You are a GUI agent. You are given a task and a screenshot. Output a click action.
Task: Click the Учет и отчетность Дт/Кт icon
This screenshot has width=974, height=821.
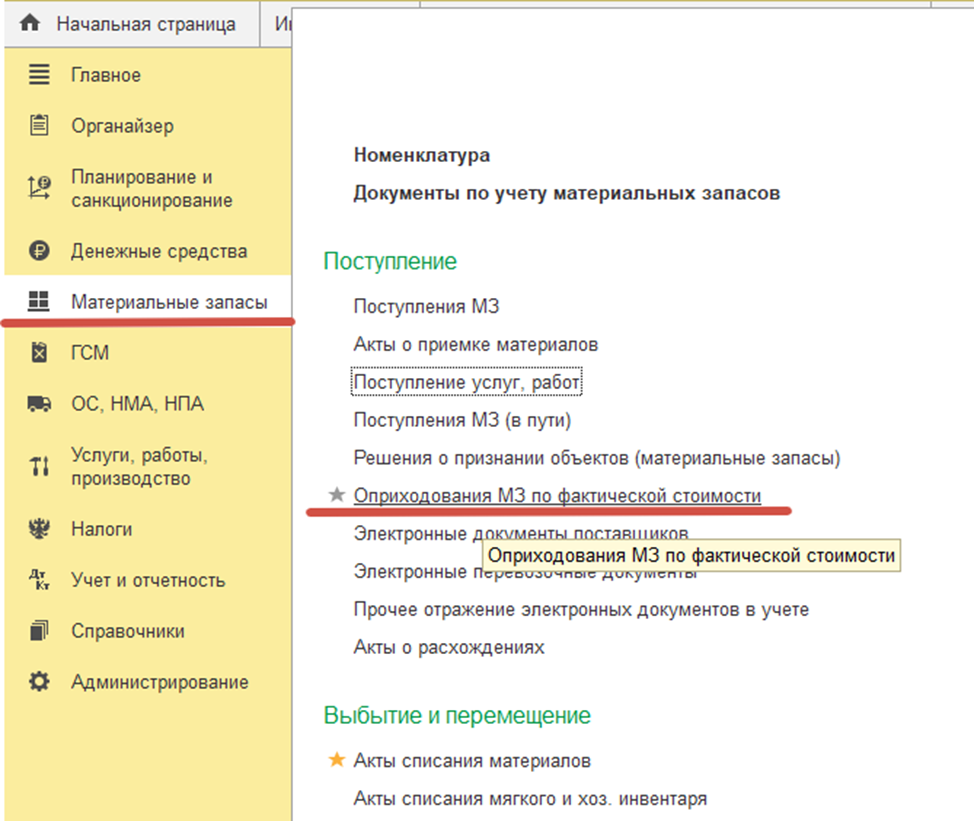click(39, 579)
